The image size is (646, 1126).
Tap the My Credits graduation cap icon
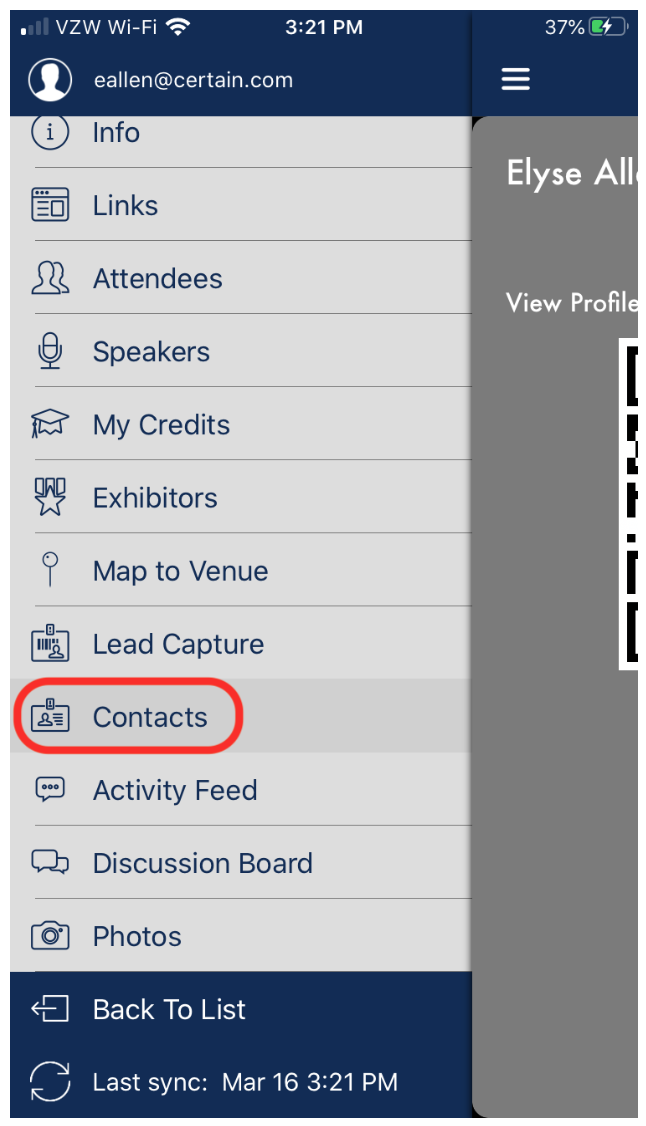[50, 424]
